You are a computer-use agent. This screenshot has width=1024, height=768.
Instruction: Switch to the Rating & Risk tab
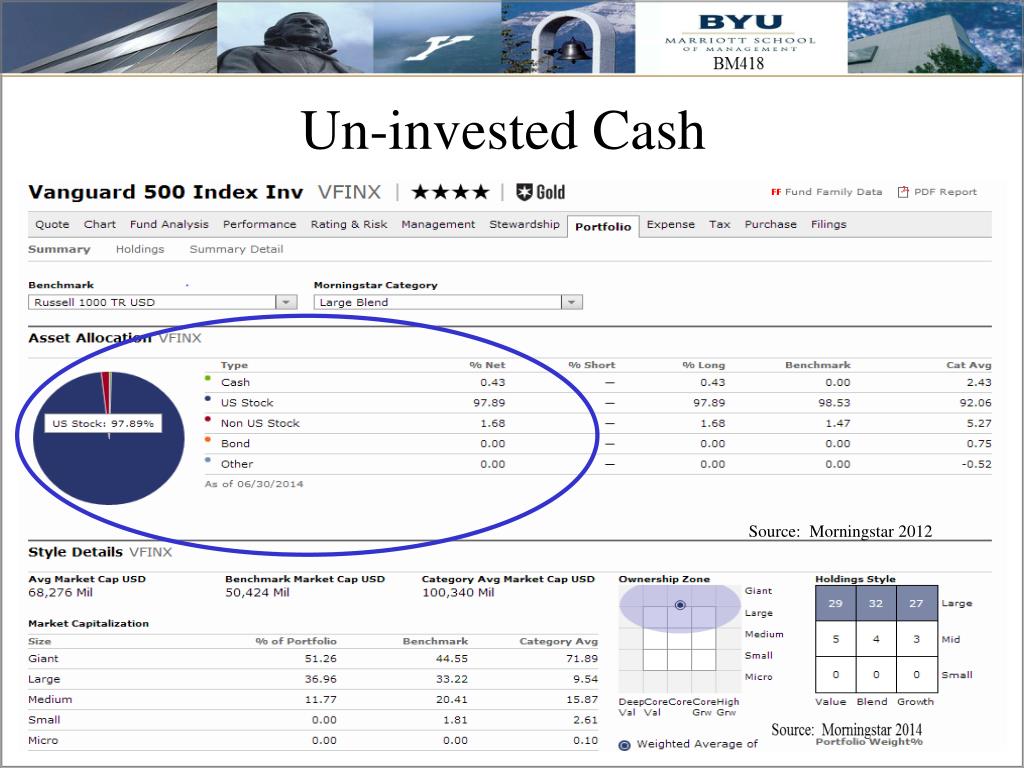click(349, 224)
